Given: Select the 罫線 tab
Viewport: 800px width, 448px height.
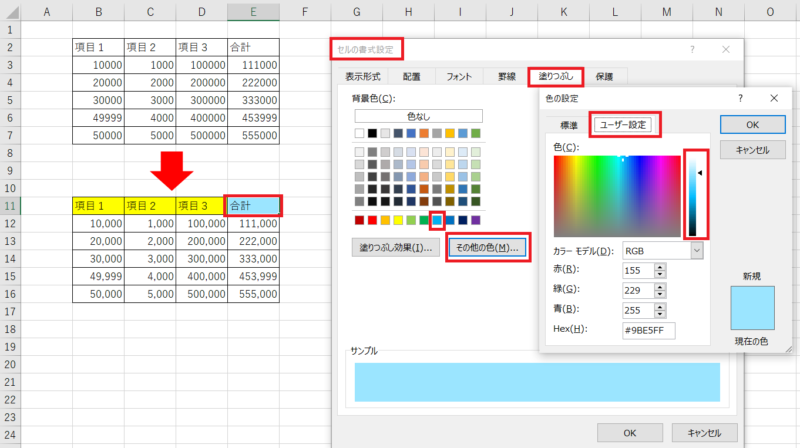Looking at the screenshot, I should pyautogui.click(x=507, y=77).
